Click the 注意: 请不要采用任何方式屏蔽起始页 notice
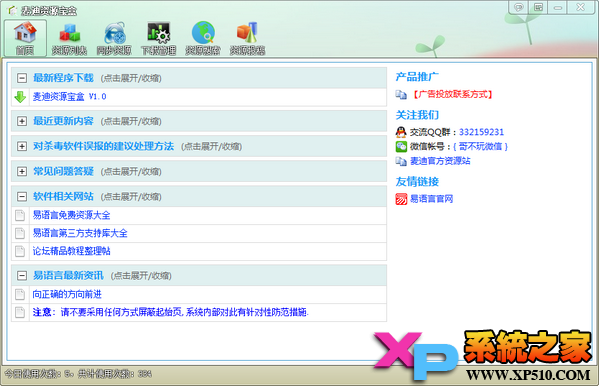The image size is (599, 386). (170, 312)
